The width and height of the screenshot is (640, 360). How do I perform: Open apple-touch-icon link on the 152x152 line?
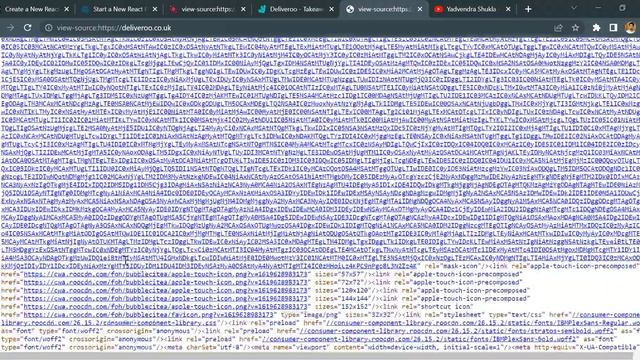(165, 307)
